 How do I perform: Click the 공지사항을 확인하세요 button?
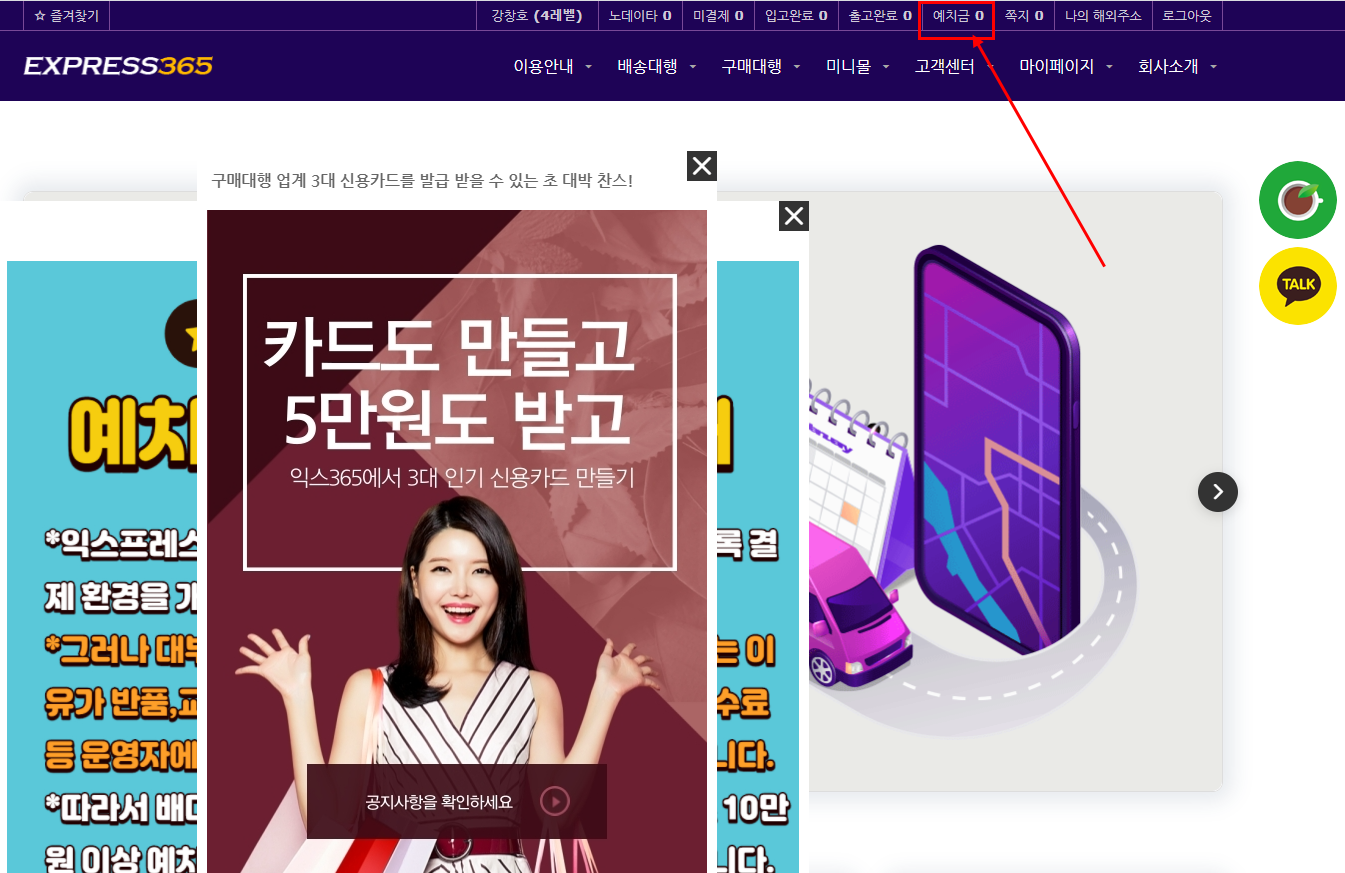tap(457, 801)
